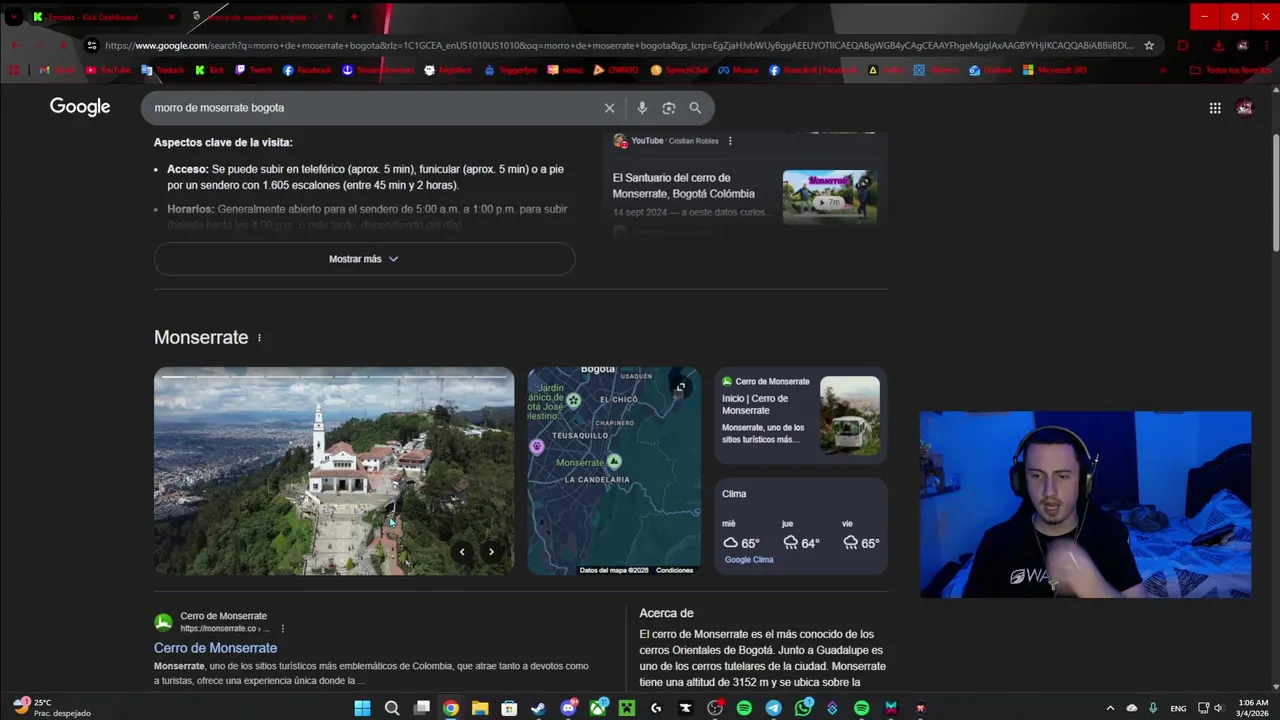Expand the map to full view

point(680,387)
